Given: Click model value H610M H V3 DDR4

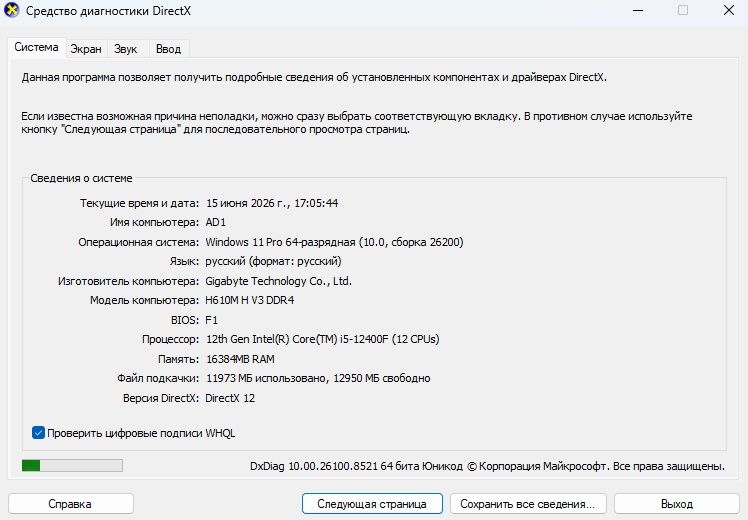Looking at the screenshot, I should pyautogui.click(x=249, y=301).
